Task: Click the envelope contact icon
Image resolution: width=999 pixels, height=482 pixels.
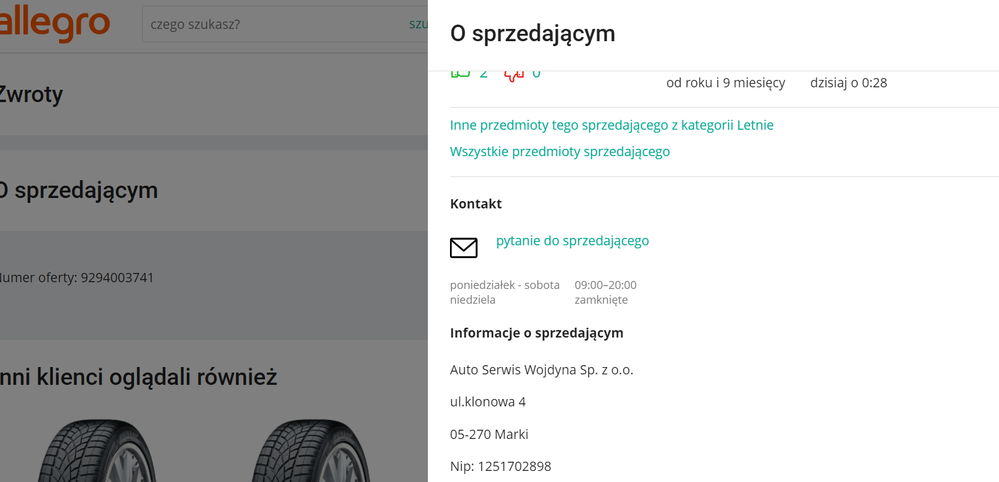Action: click(x=464, y=248)
